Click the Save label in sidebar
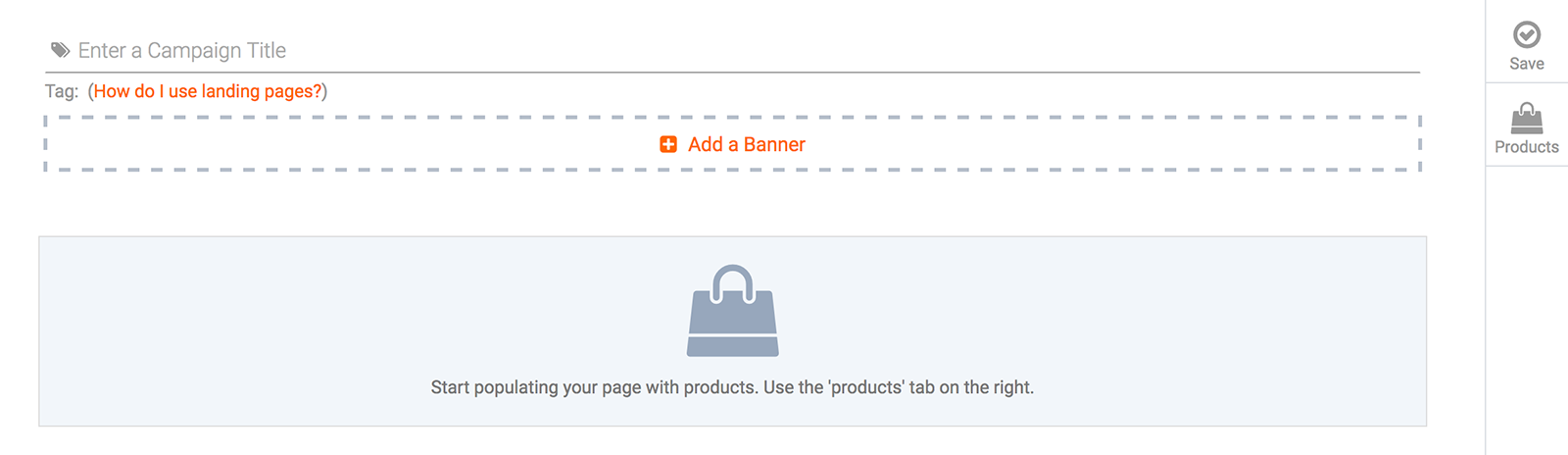Image resolution: width=1568 pixels, height=455 pixels. 1527,64
